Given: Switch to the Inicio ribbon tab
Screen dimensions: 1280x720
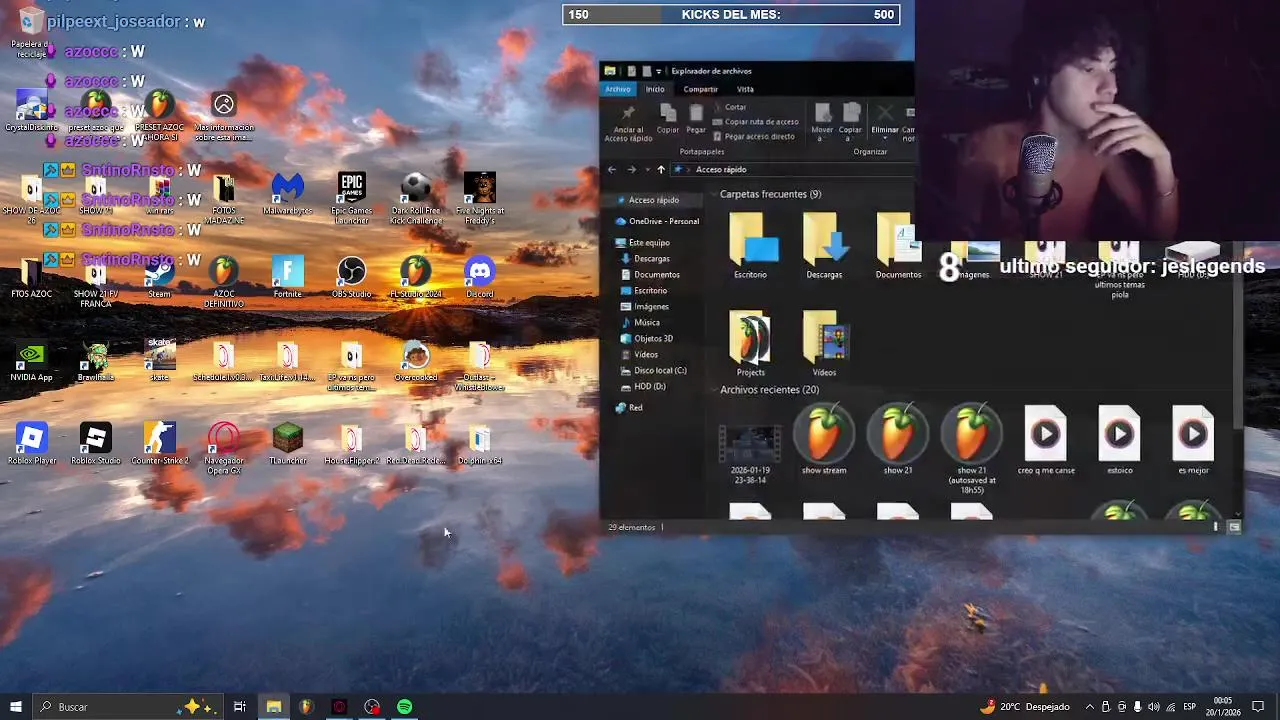Looking at the screenshot, I should 655,89.
